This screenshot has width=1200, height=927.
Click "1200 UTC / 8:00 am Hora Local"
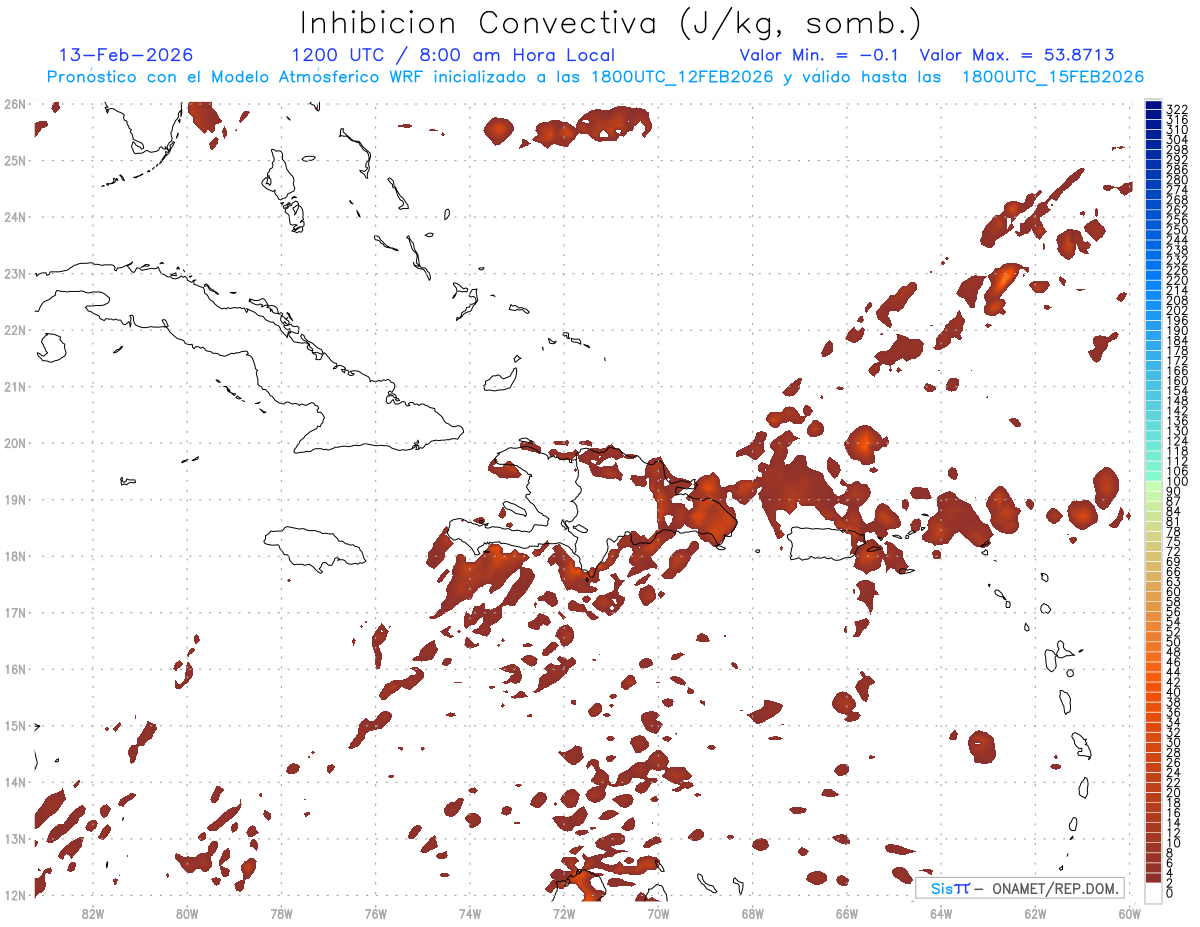click(453, 55)
